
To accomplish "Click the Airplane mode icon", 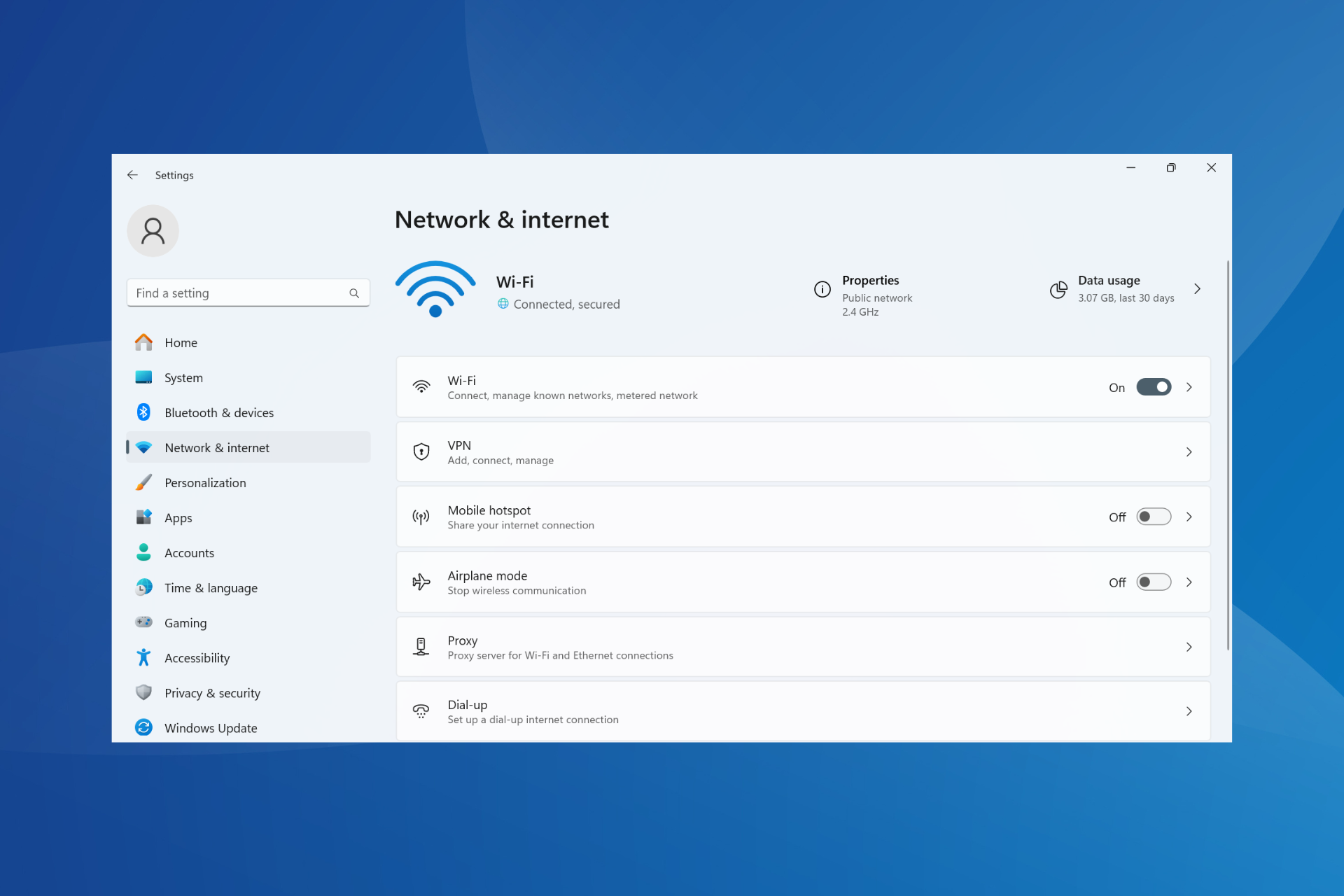I will coord(420,582).
